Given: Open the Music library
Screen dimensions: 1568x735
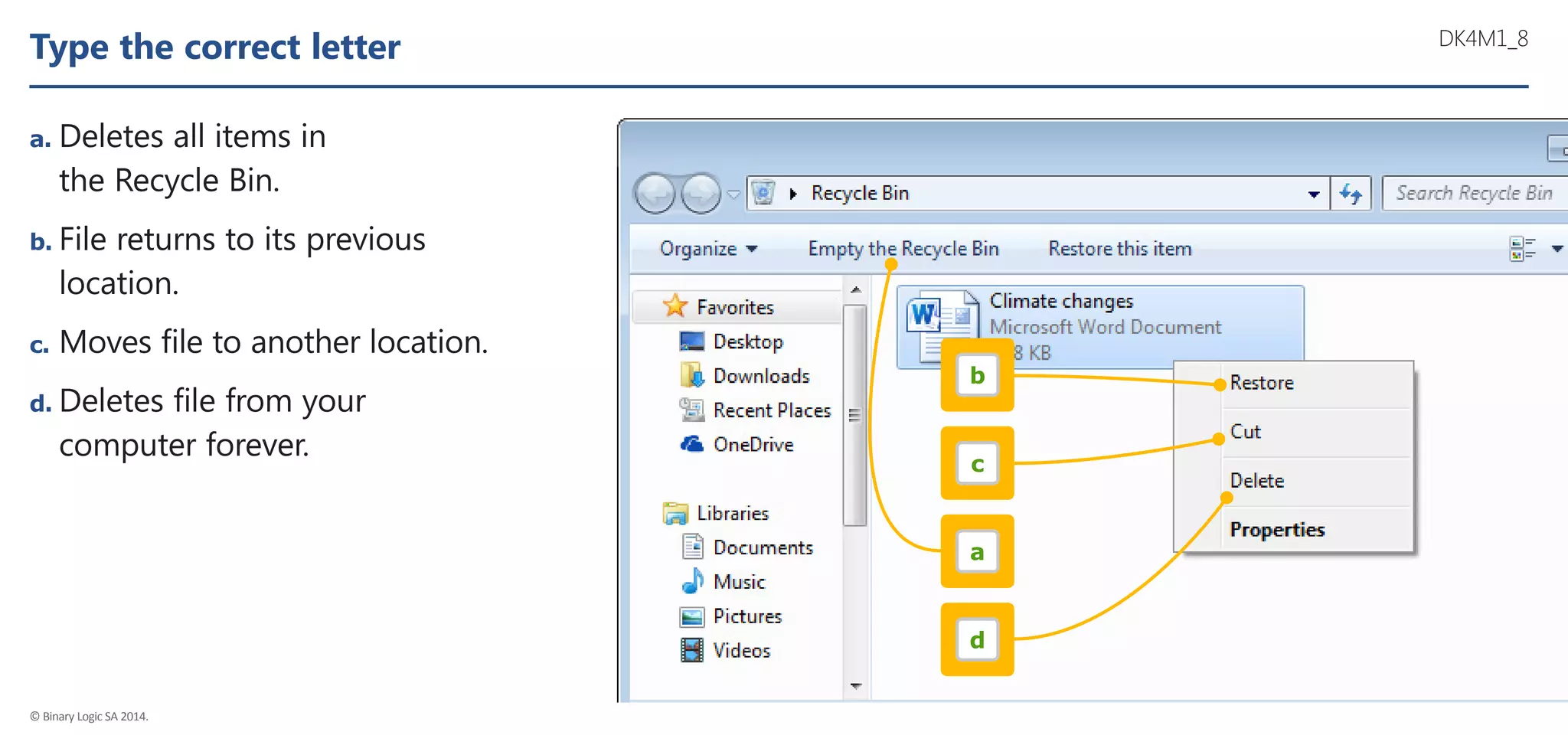Looking at the screenshot, I should pos(739,582).
